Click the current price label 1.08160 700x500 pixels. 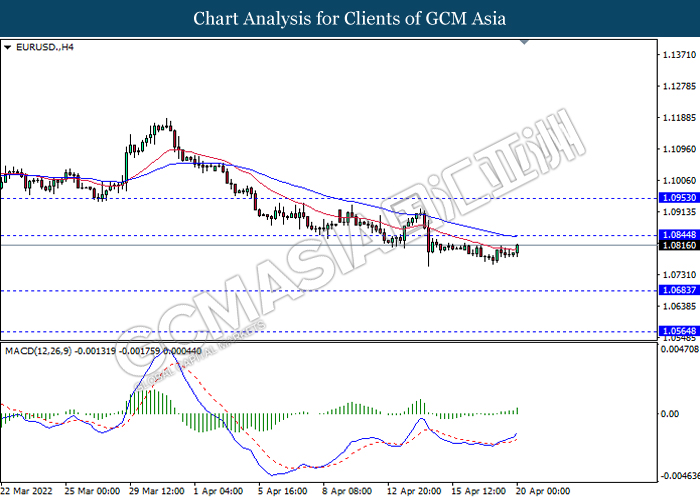(679, 246)
